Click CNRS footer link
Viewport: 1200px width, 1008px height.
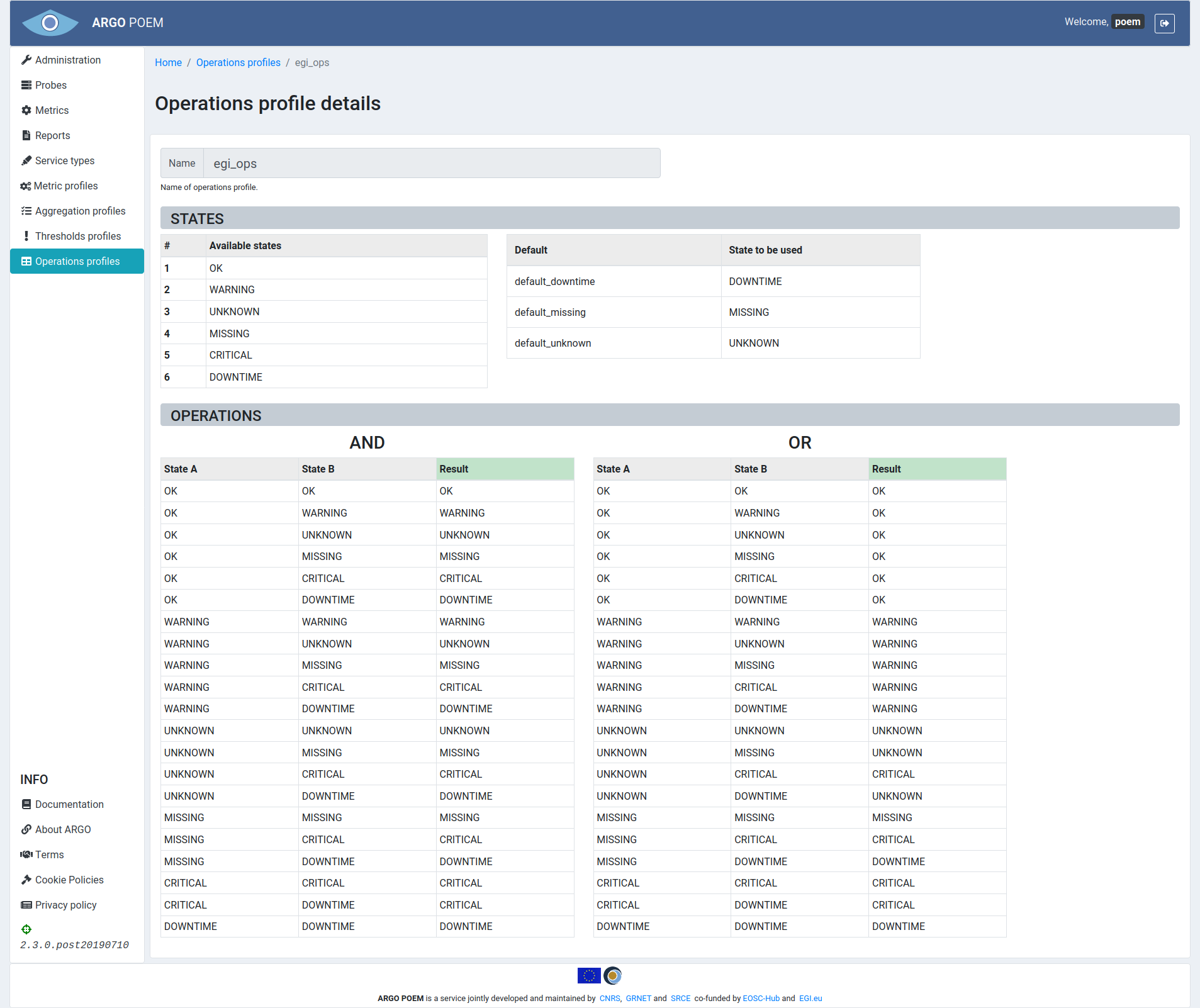click(609, 999)
